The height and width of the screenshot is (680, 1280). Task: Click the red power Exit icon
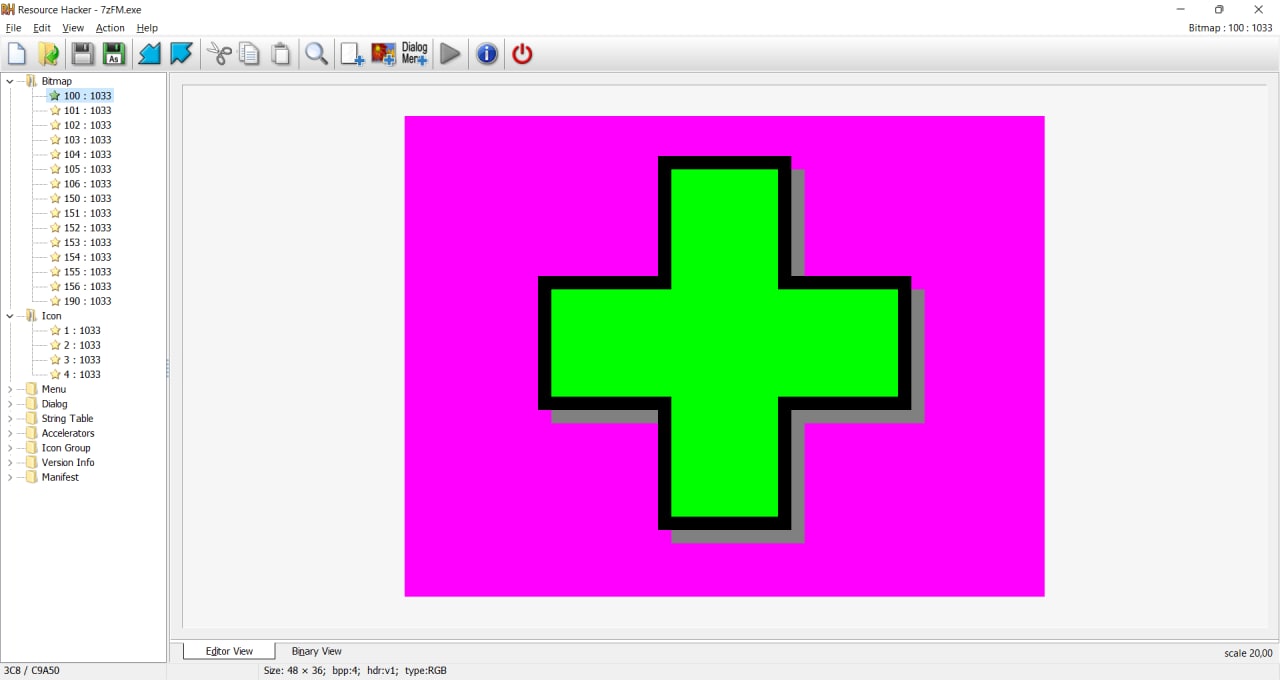522,54
